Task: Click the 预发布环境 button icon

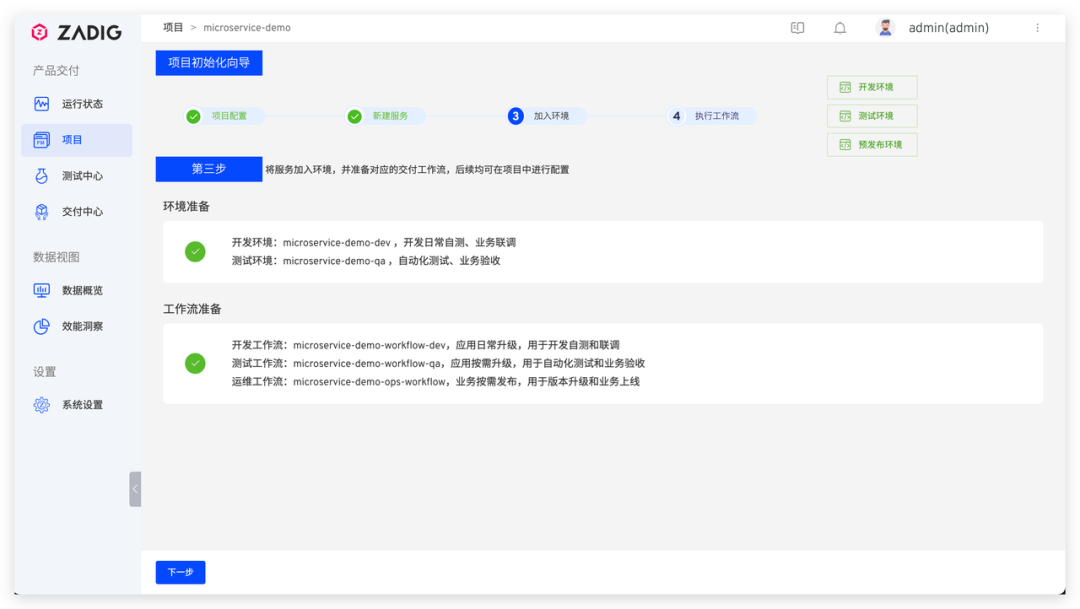Action: tap(845, 145)
